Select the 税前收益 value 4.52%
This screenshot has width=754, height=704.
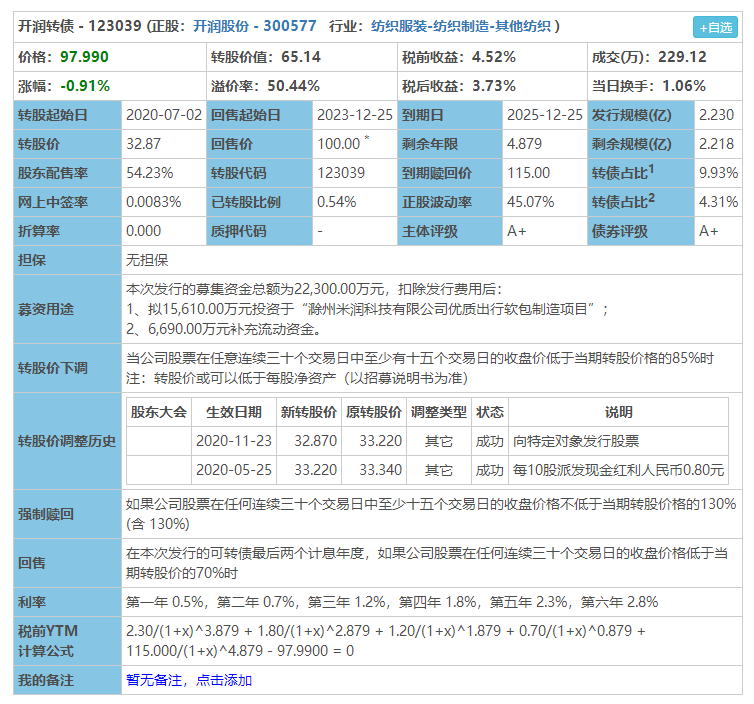coord(493,57)
